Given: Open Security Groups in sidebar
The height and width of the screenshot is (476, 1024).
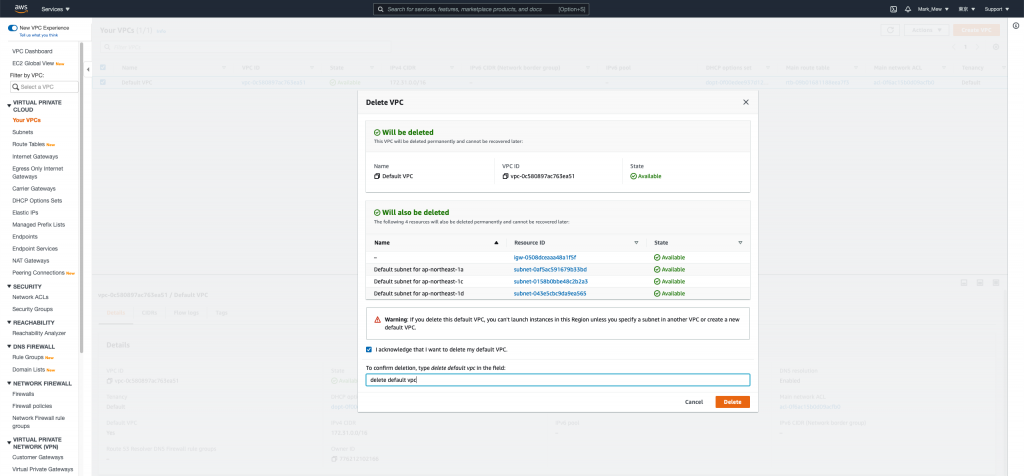Looking at the screenshot, I should (x=33, y=309).
